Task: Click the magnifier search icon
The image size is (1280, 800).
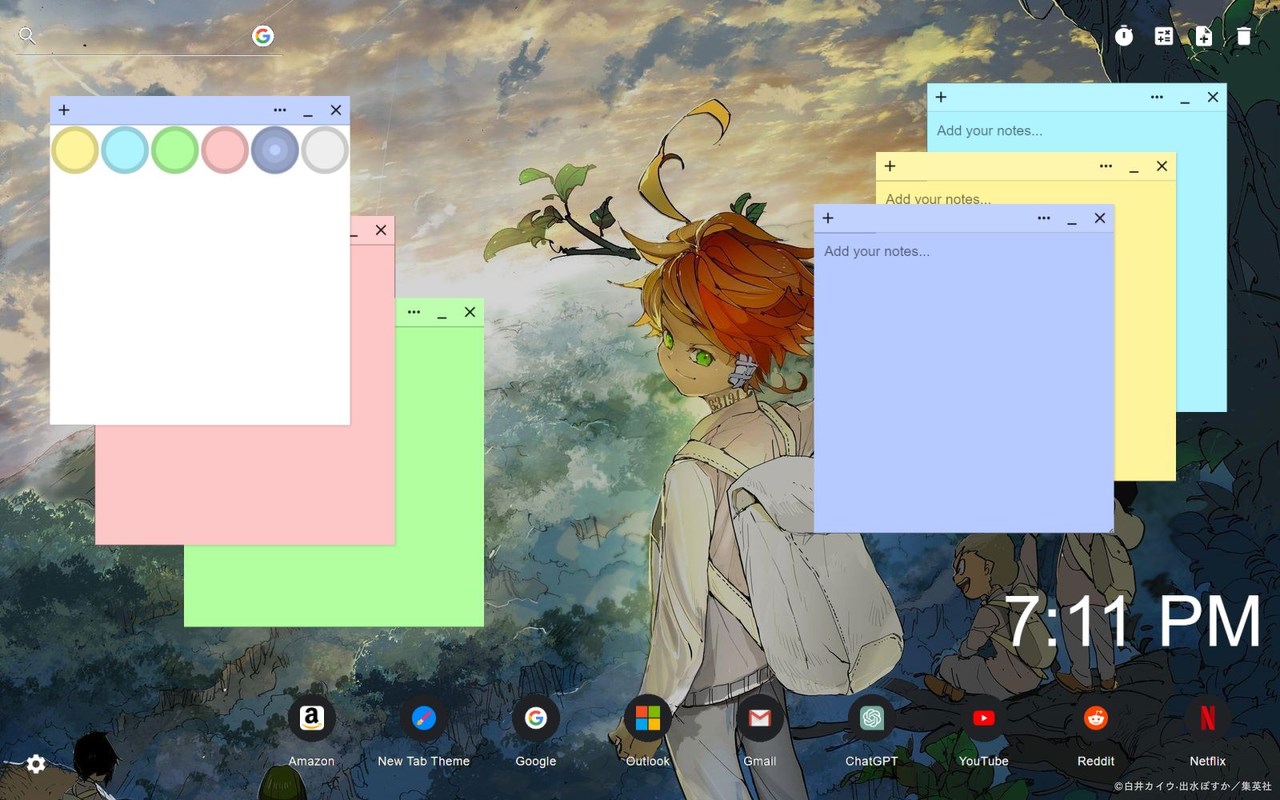Action: click(27, 36)
